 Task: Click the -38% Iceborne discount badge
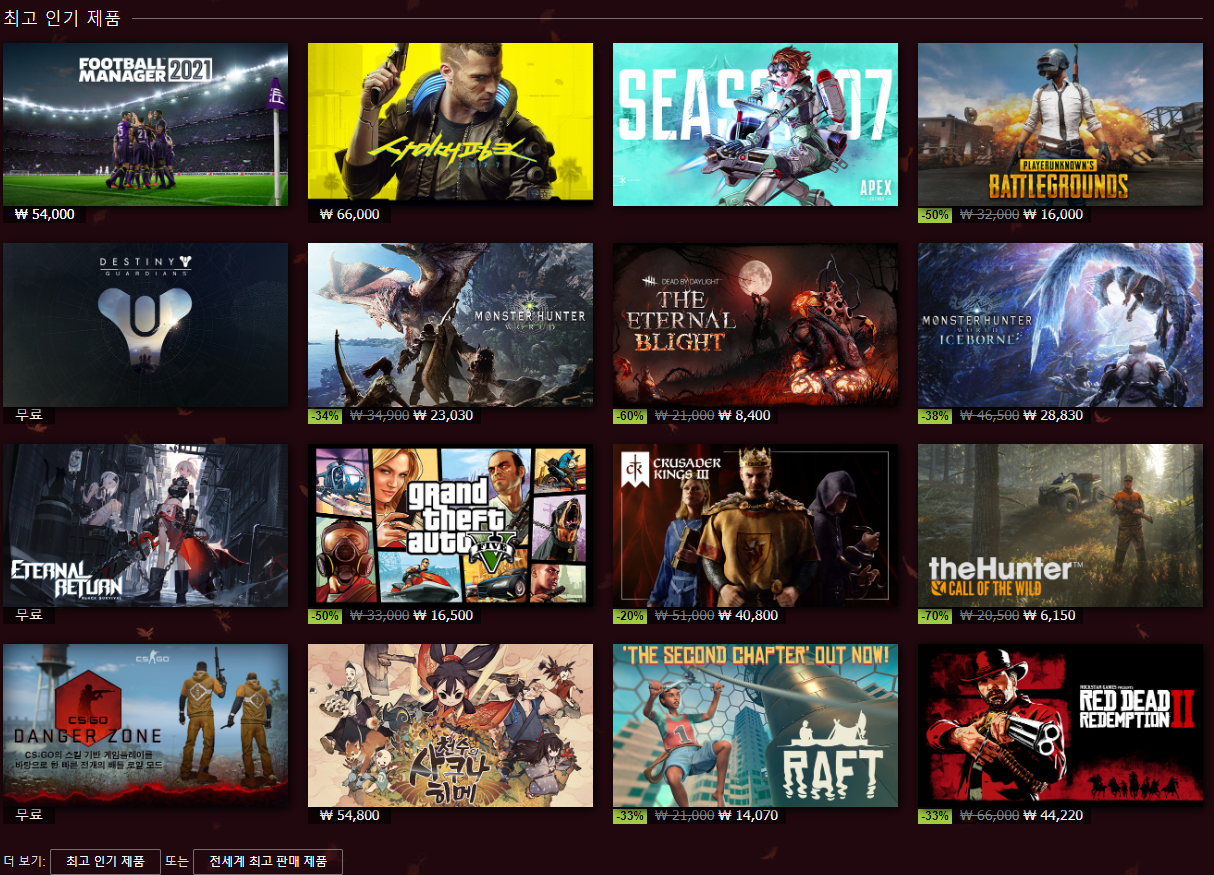point(935,415)
